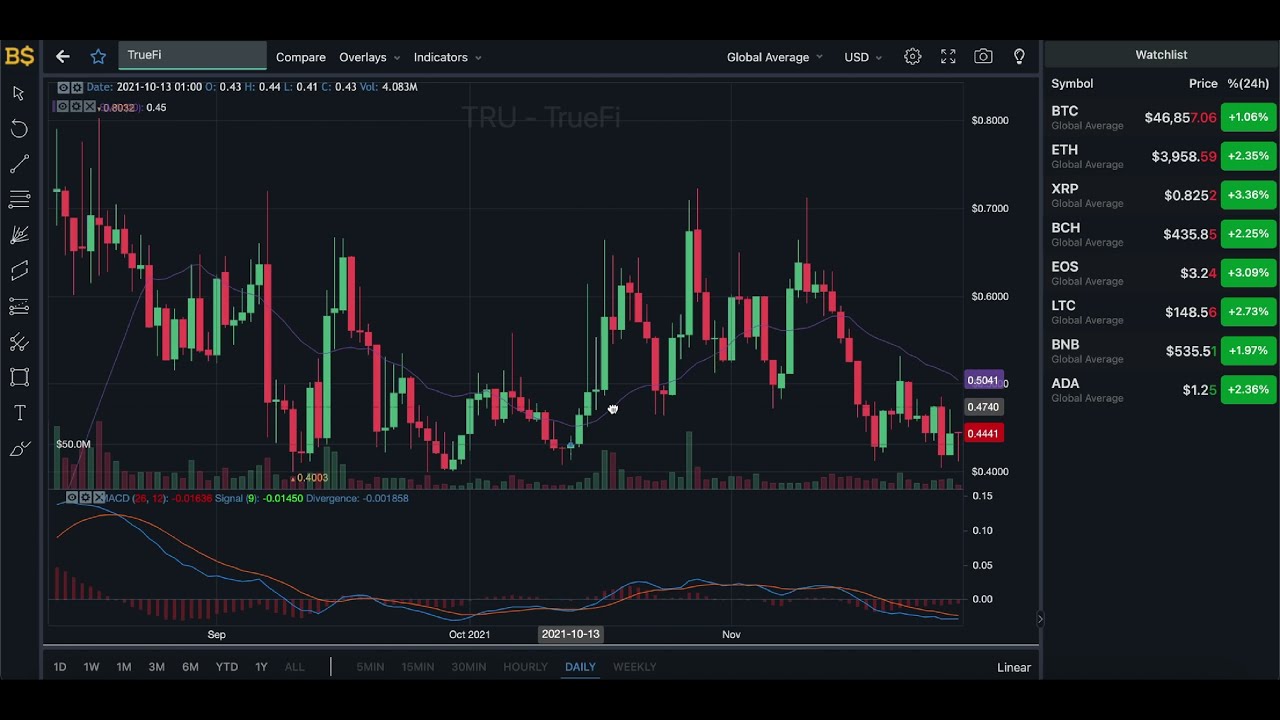Viewport: 1280px width, 720px height.
Task: Set range to 6M
Action: [x=190, y=667]
